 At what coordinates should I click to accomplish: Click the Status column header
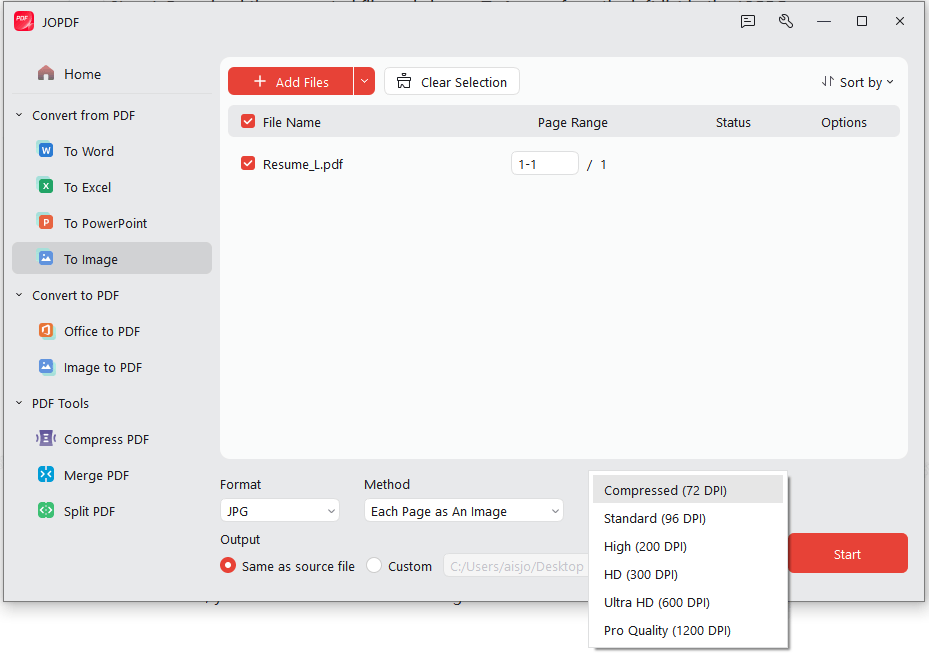coord(733,122)
